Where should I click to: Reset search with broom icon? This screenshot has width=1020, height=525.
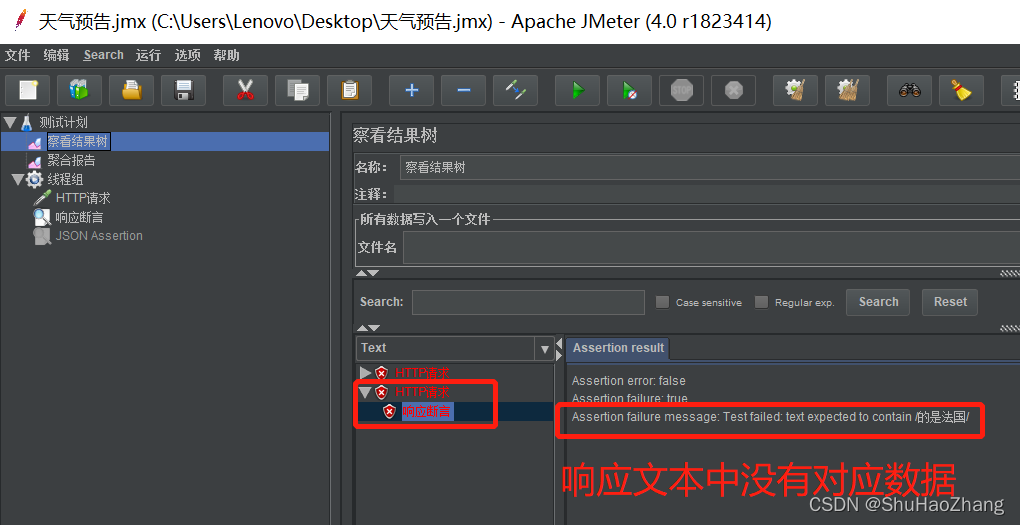[961, 90]
